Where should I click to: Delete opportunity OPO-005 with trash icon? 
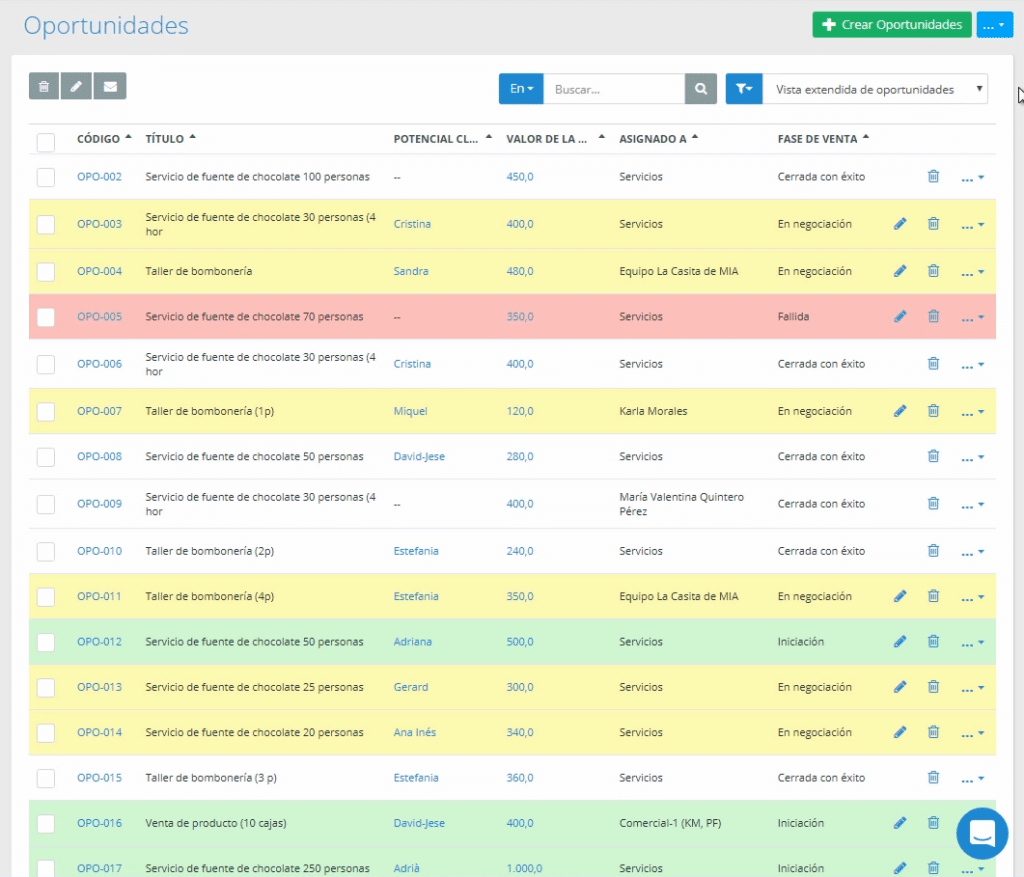(x=933, y=317)
